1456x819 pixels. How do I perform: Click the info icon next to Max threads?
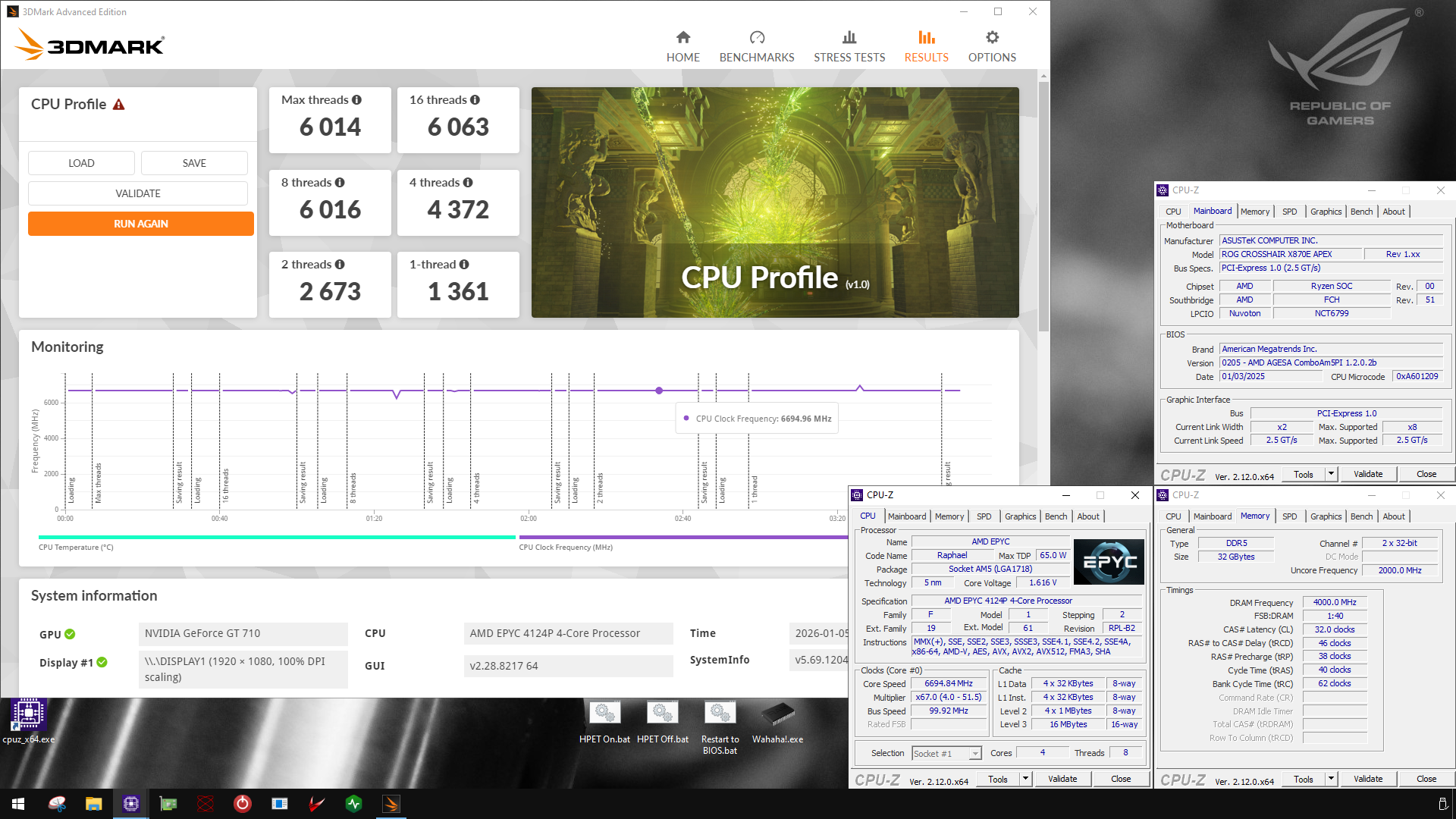356,99
